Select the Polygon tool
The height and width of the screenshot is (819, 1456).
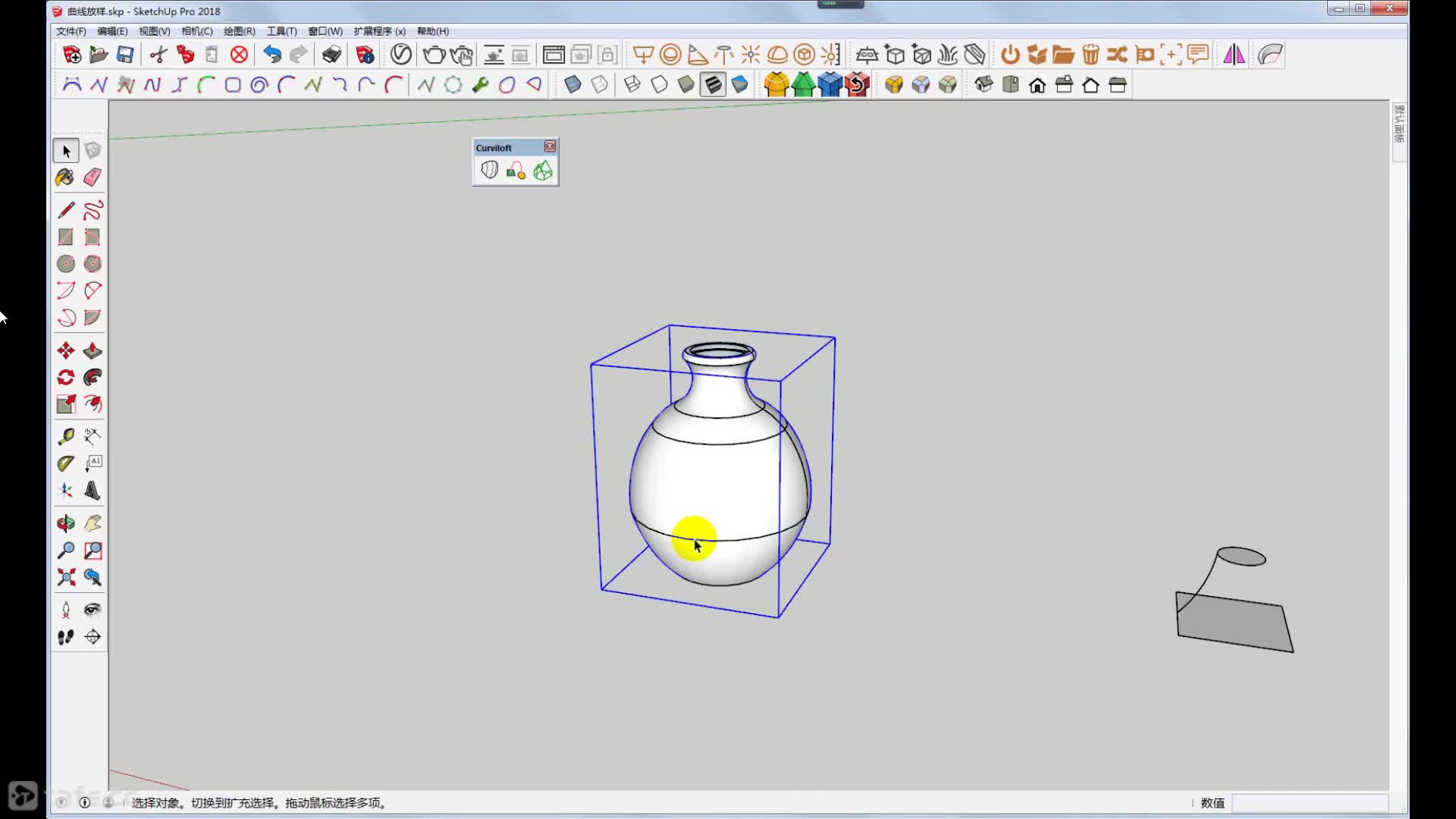pyautogui.click(x=93, y=264)
